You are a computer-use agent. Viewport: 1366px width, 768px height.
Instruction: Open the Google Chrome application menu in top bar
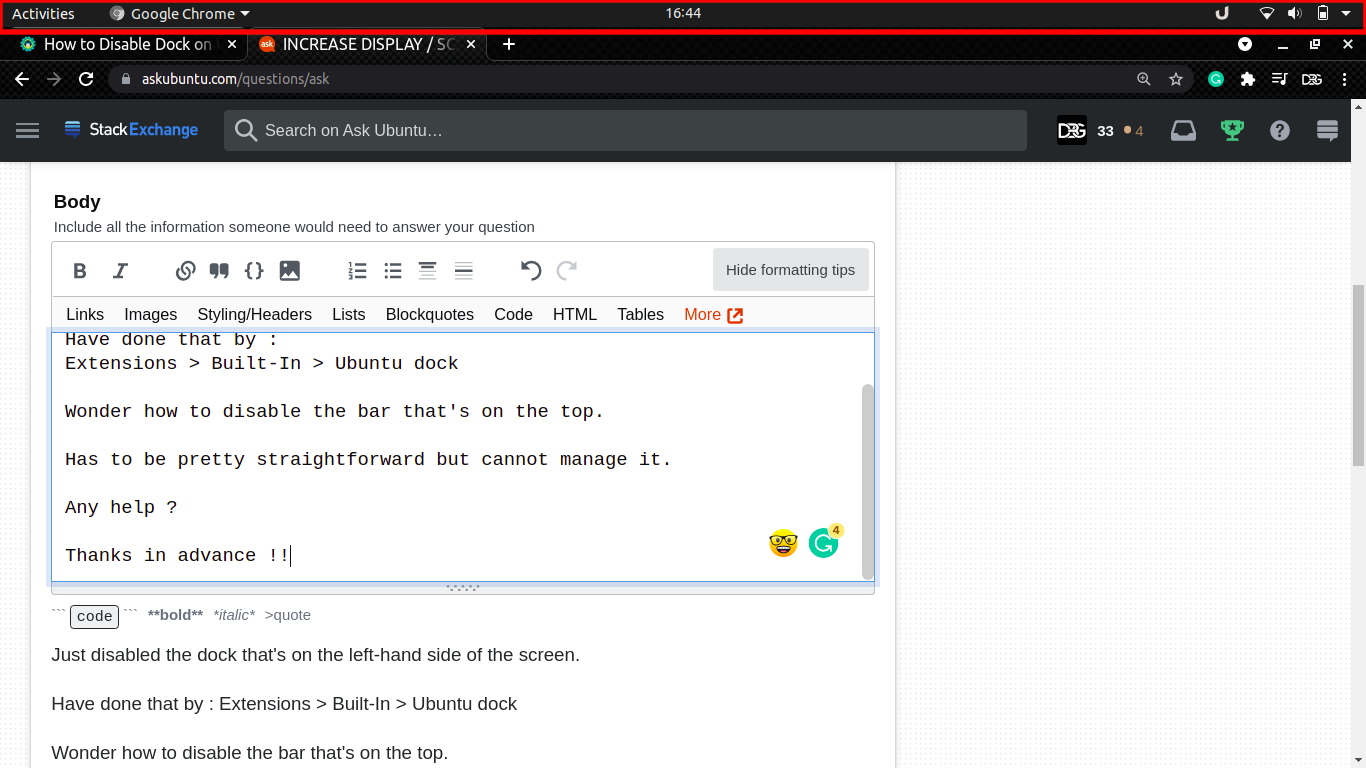point(179,14)
